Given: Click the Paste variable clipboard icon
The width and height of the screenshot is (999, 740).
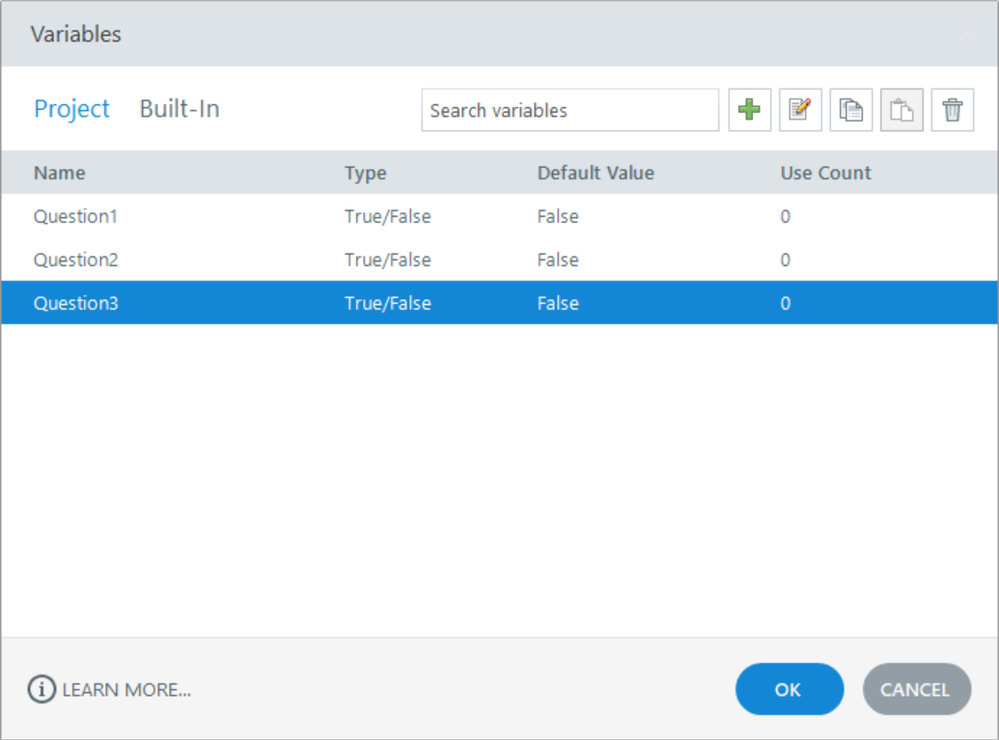Looking at the screenshot, I should pos(901,110).
